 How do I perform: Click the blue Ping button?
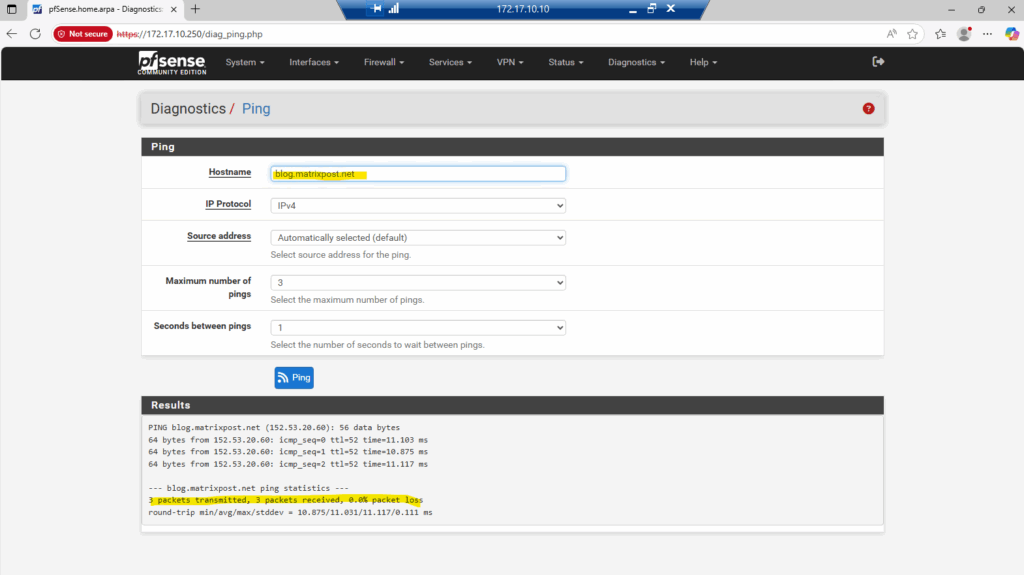294,378
